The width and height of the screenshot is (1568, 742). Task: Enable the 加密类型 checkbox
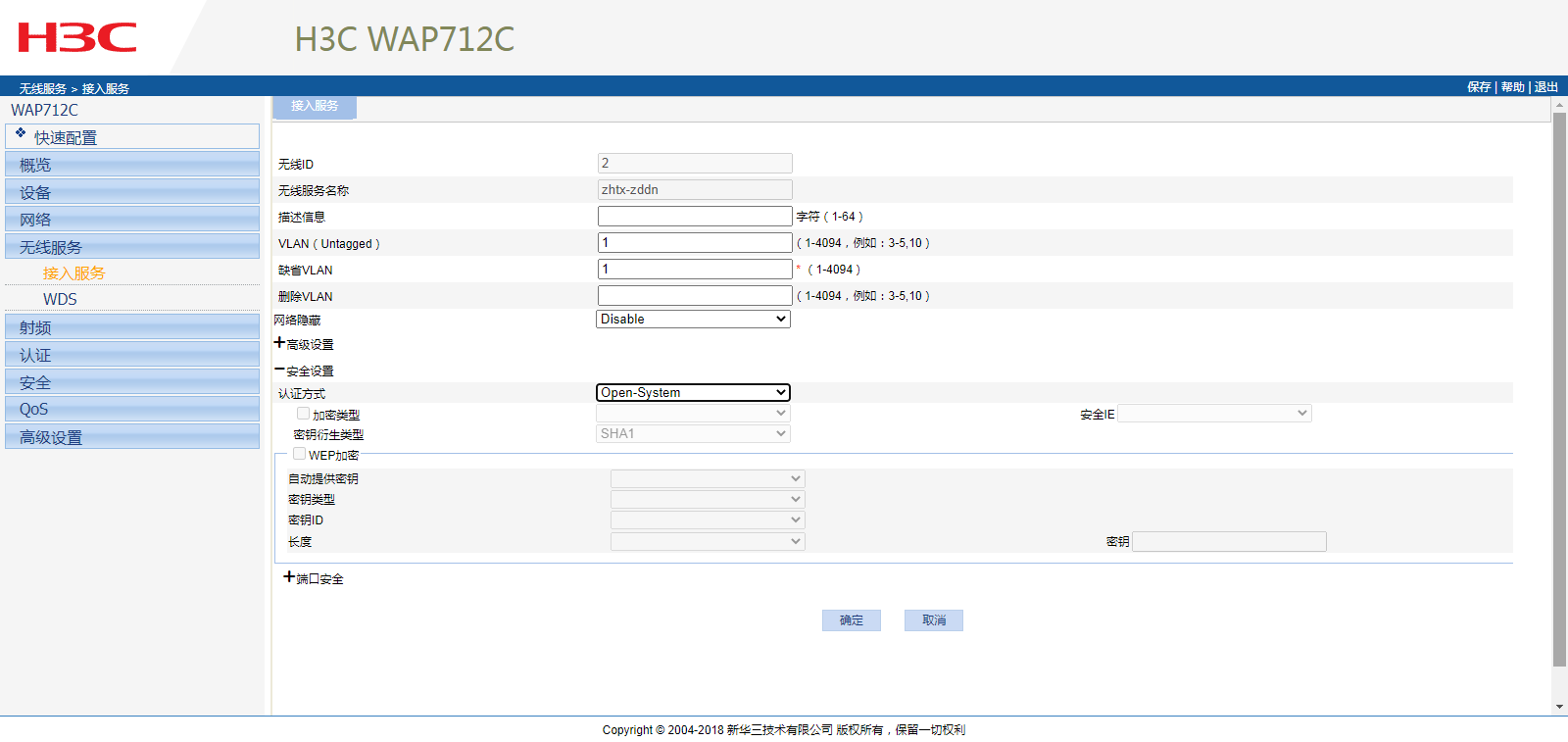point(304,414)
